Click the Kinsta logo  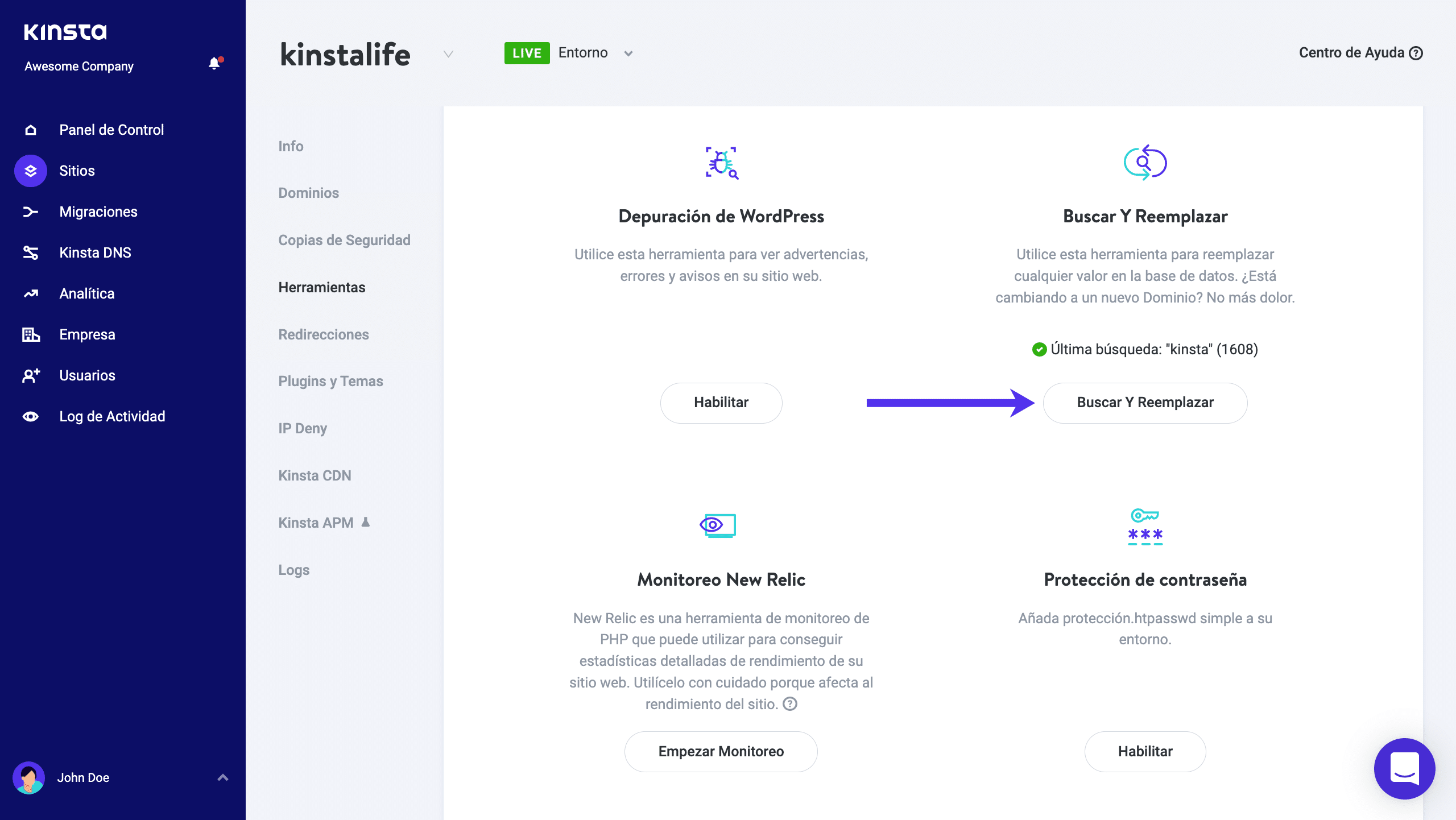65,32
